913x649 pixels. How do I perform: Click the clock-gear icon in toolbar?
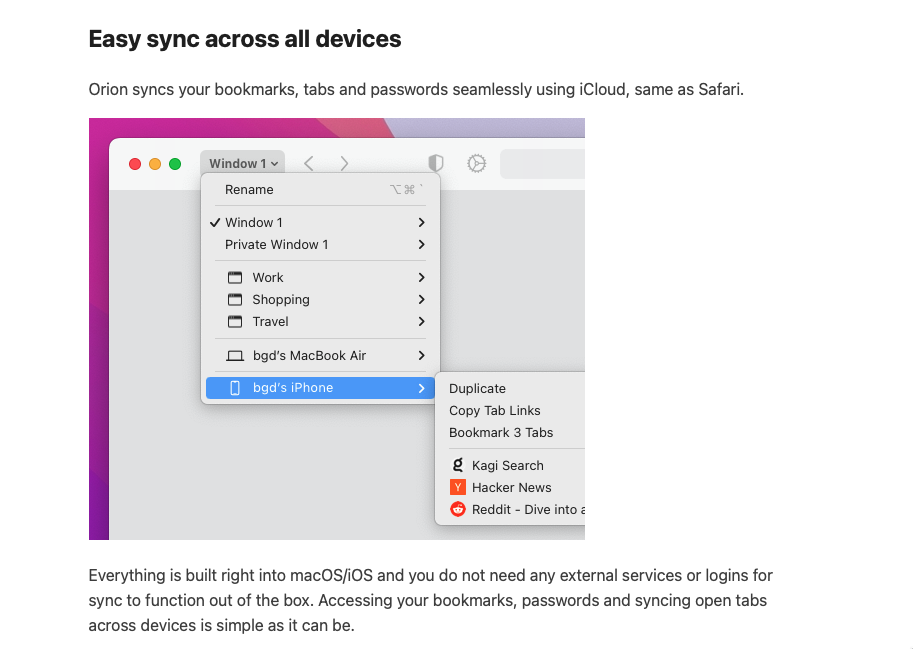[x=477, y=163]
